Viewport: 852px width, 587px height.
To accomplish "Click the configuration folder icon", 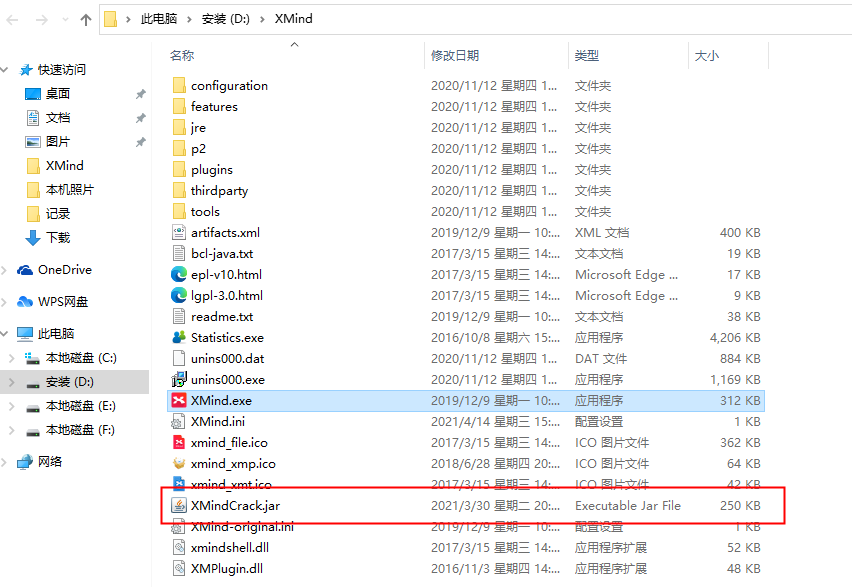I will tap(179, 85).
